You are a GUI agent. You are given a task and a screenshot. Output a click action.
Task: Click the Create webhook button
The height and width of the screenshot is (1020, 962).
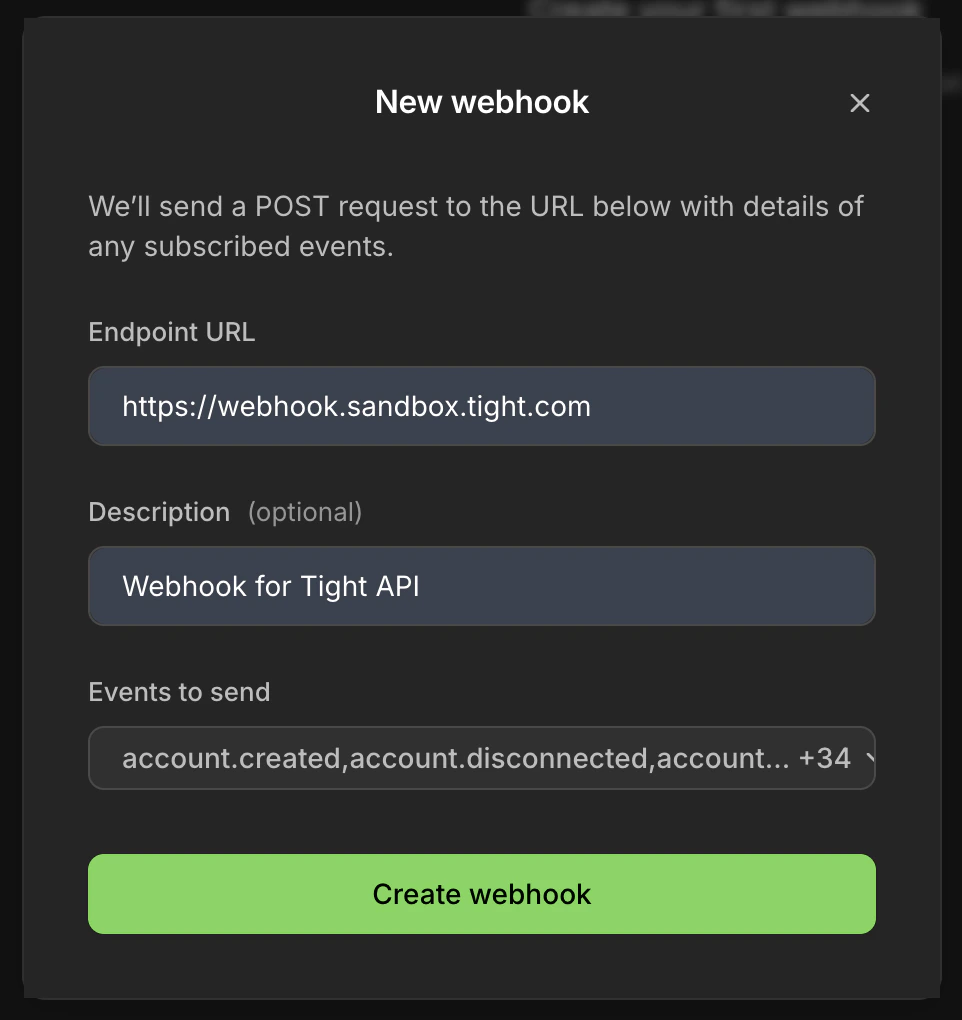(x=482, y=893)
